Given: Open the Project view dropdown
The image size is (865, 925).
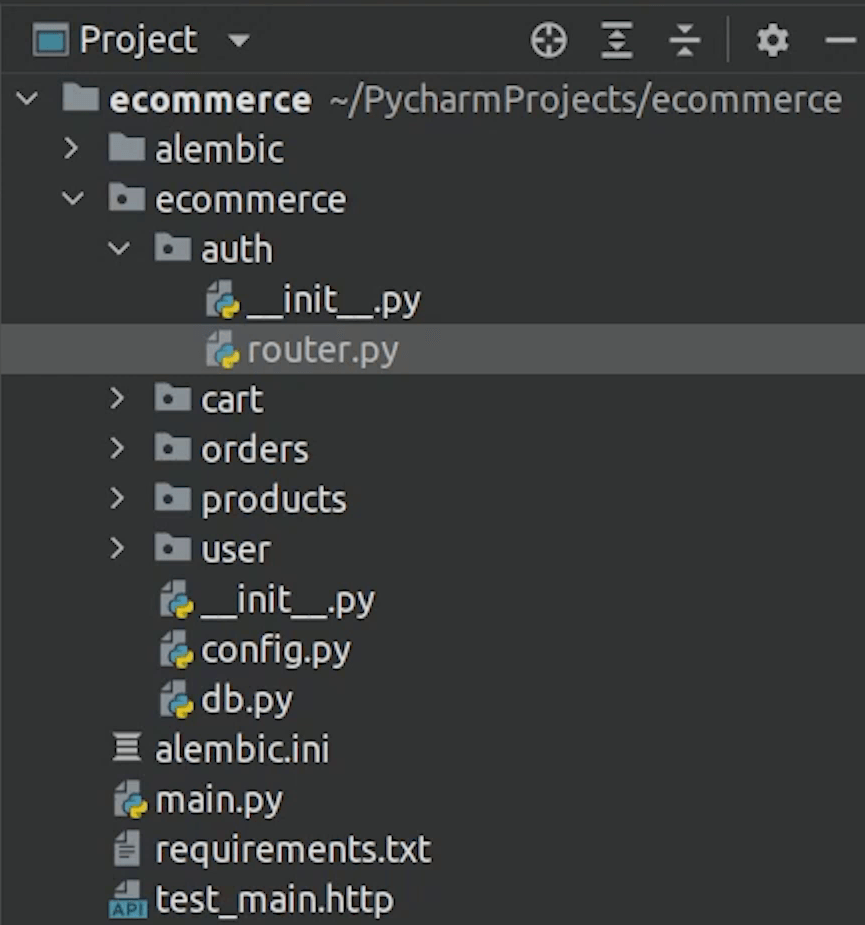Looking at the screenshot, I should click(238, 41).
